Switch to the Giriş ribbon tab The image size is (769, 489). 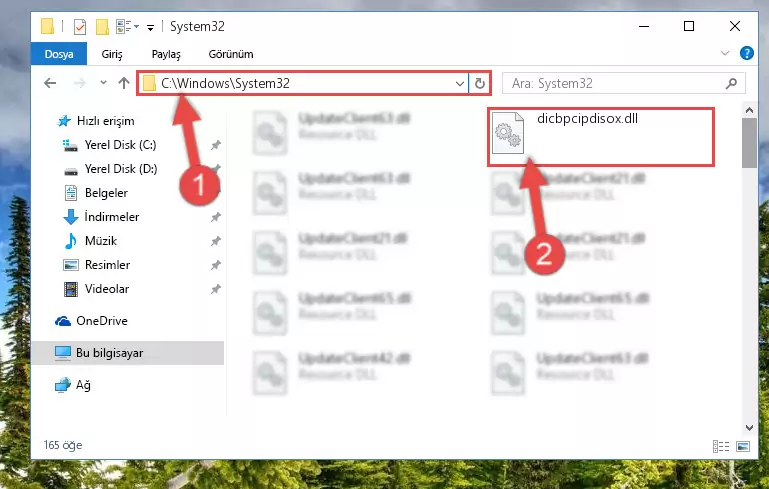pos(112,54)
